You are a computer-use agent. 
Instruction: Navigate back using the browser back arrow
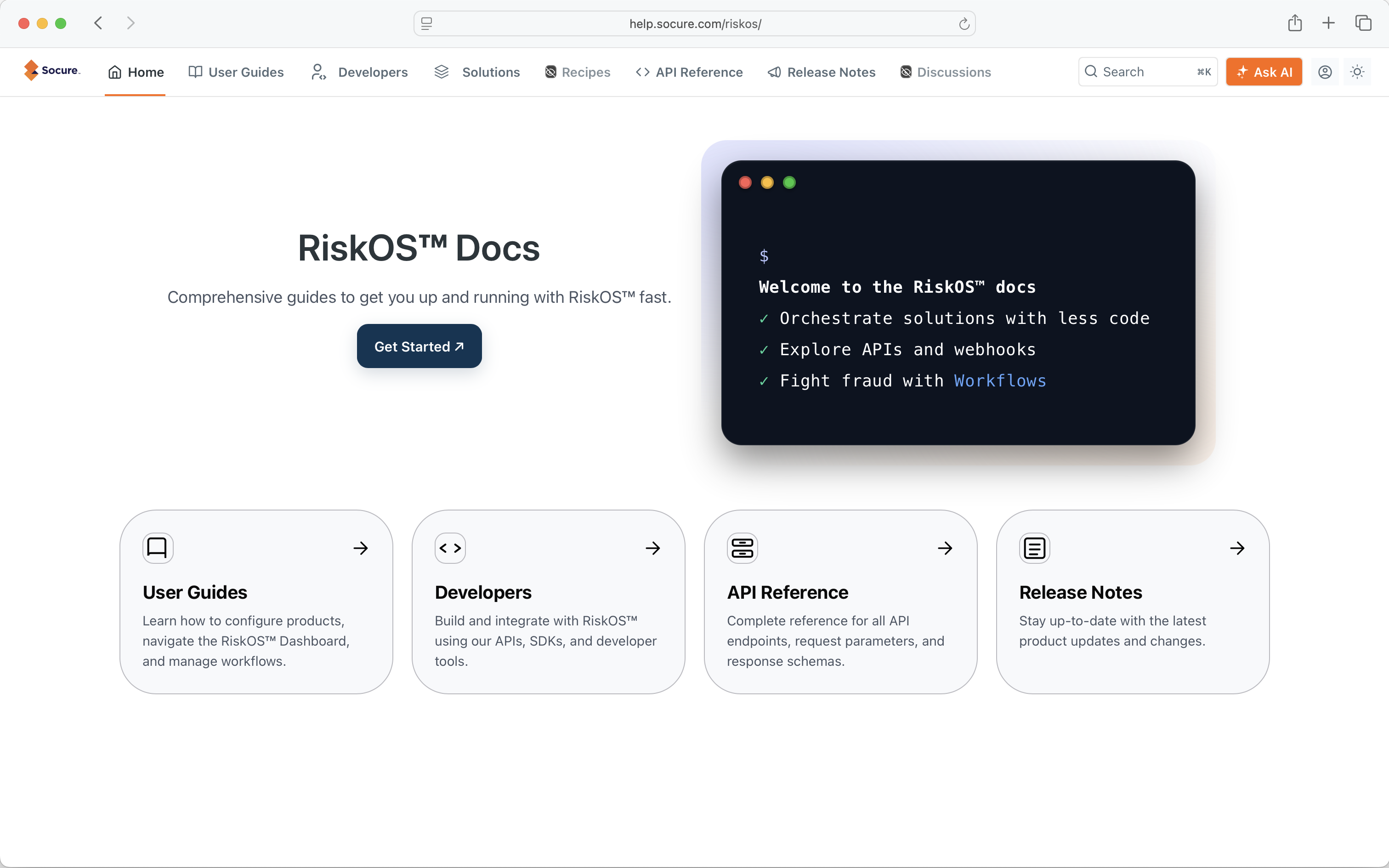coord(97,23)
